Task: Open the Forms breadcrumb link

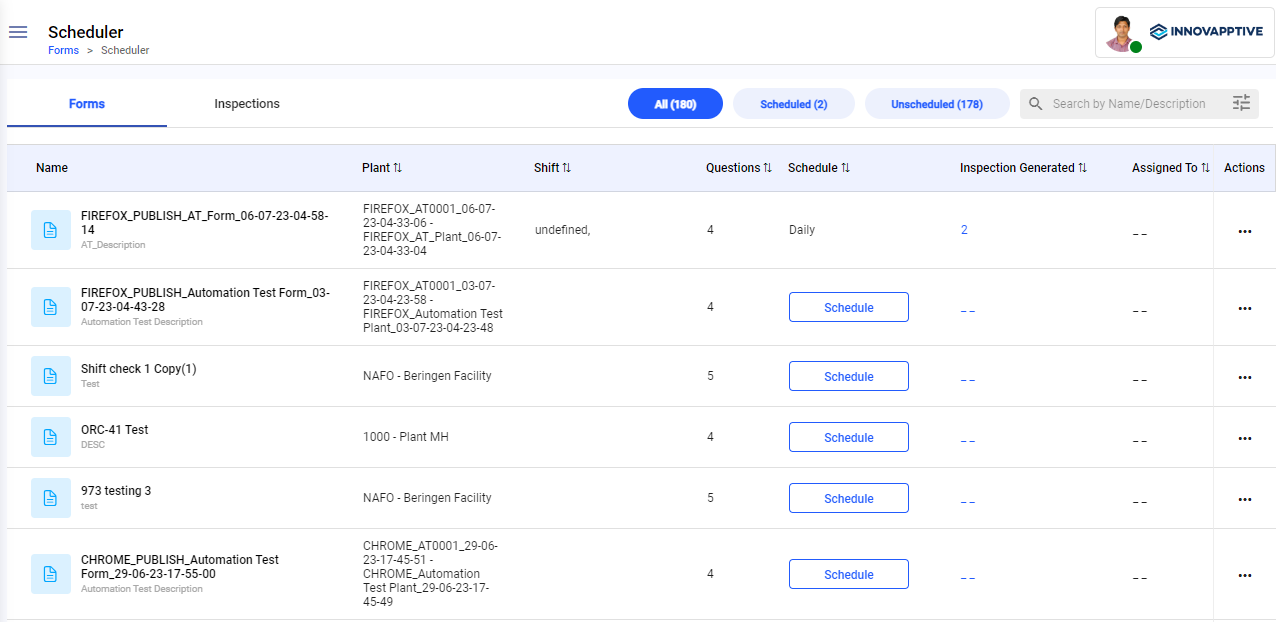Action: click(63, 50)
